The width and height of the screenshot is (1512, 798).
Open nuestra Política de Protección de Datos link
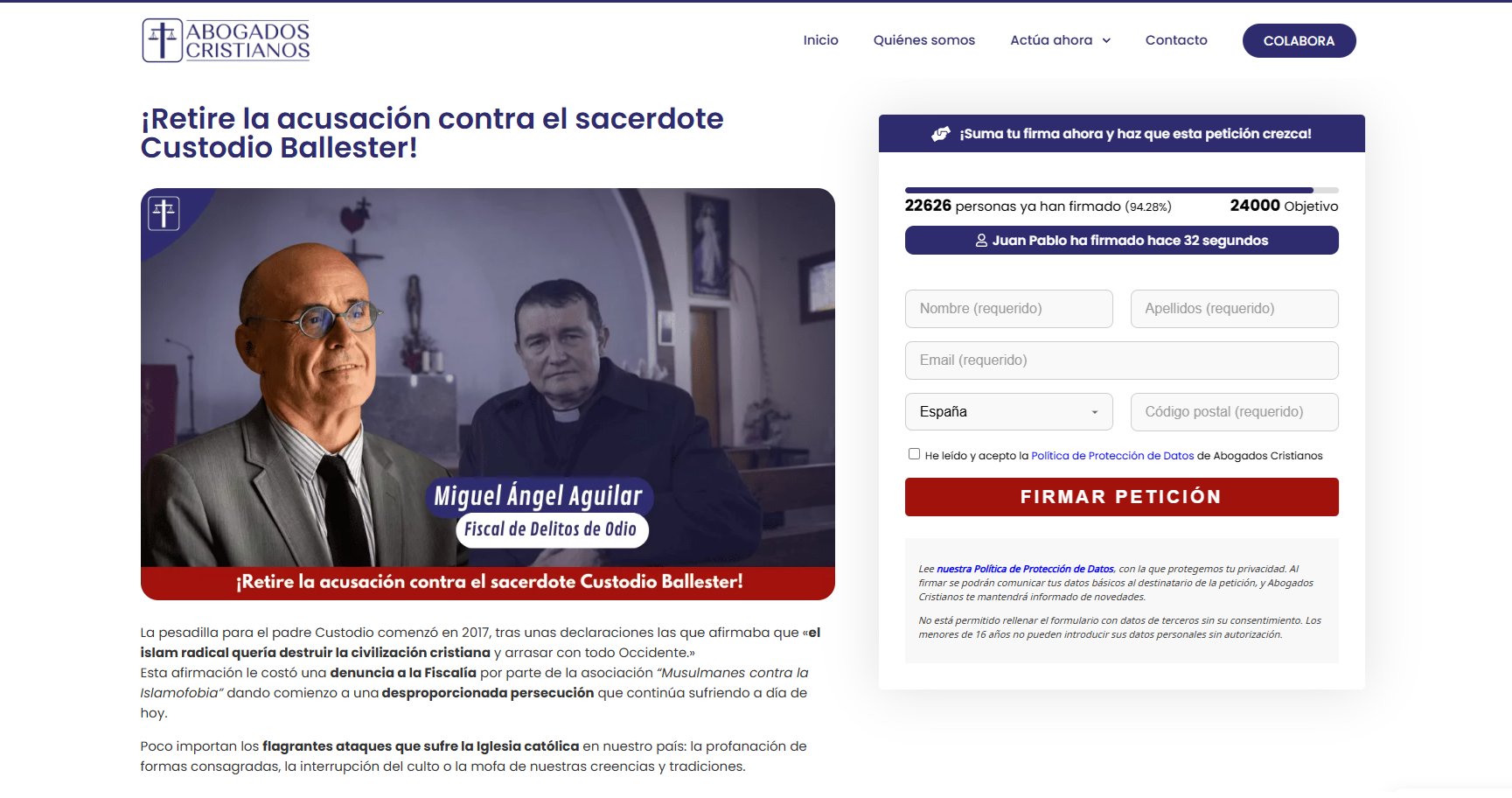pyautogui.click(x=1025, y=569)
